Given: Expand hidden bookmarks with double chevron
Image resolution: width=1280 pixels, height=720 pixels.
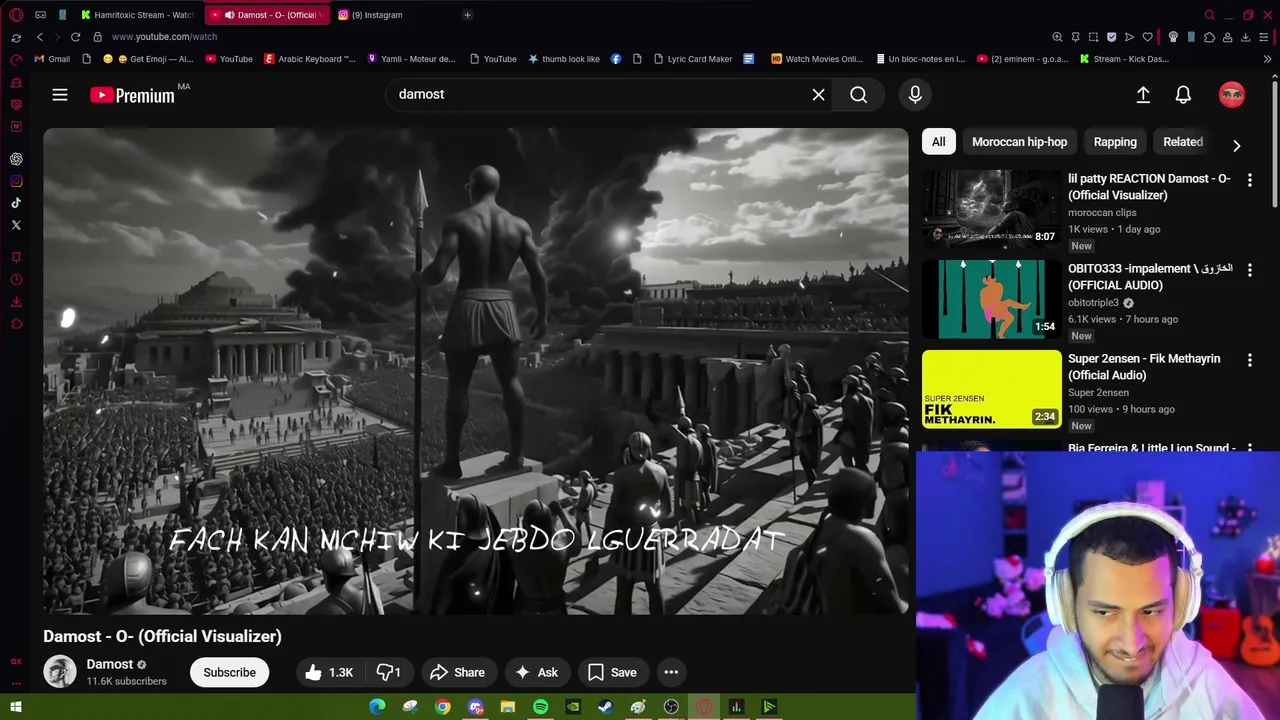Looking at the screenshot, I should tap(1268, 59).
